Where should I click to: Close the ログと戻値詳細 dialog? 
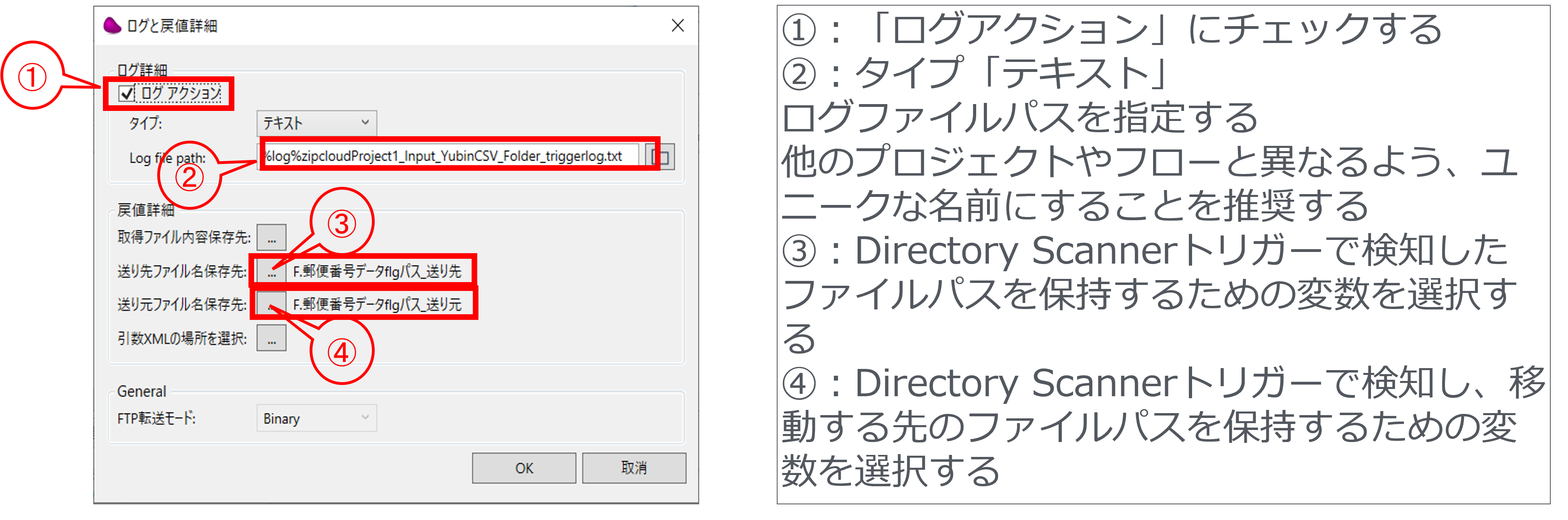point(677,26)
